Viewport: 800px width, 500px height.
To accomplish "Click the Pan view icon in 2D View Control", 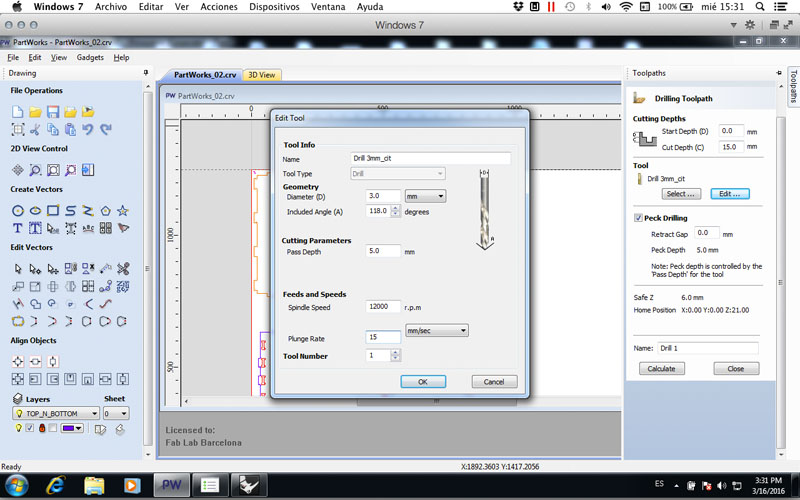I will point(18,170).
